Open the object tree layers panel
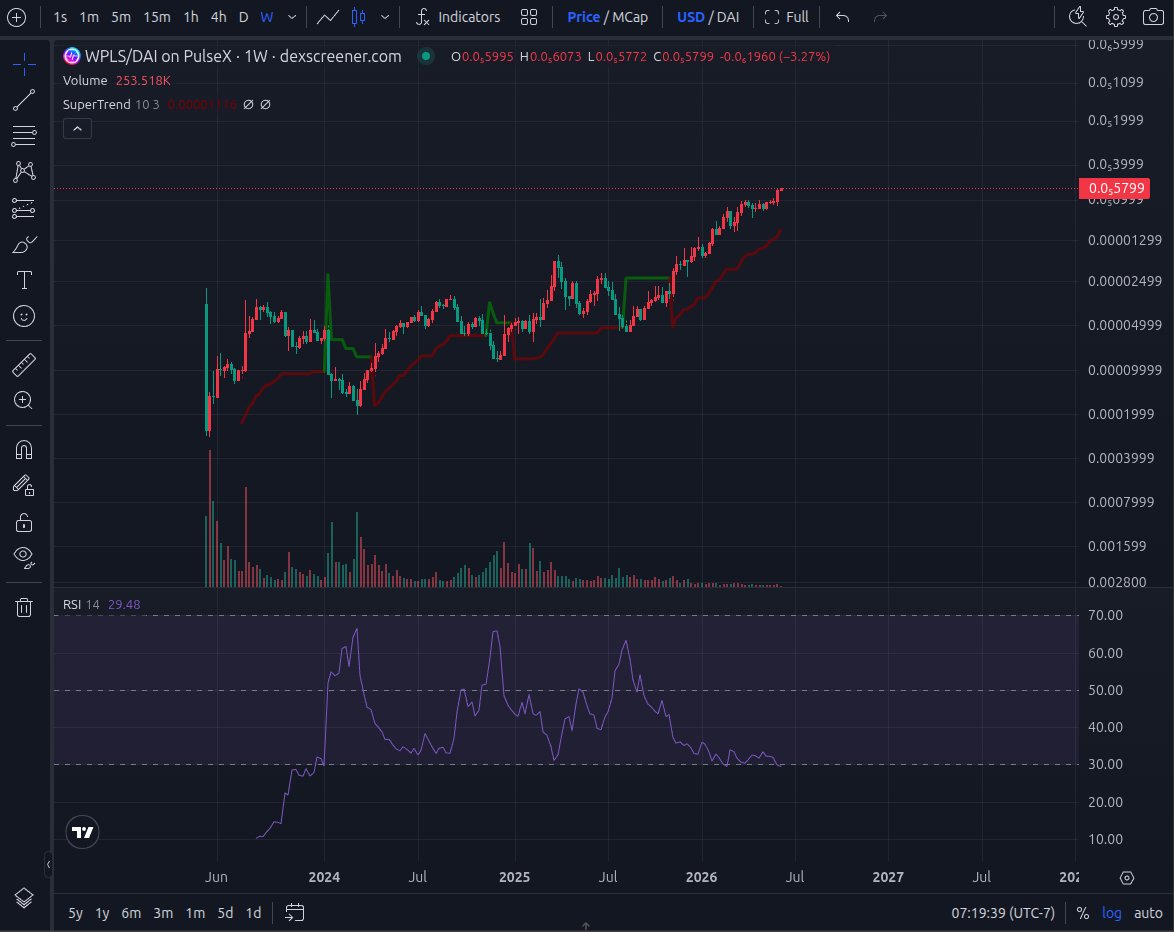The height and width of the screenshot is (932, 1174). click(24, 898)
